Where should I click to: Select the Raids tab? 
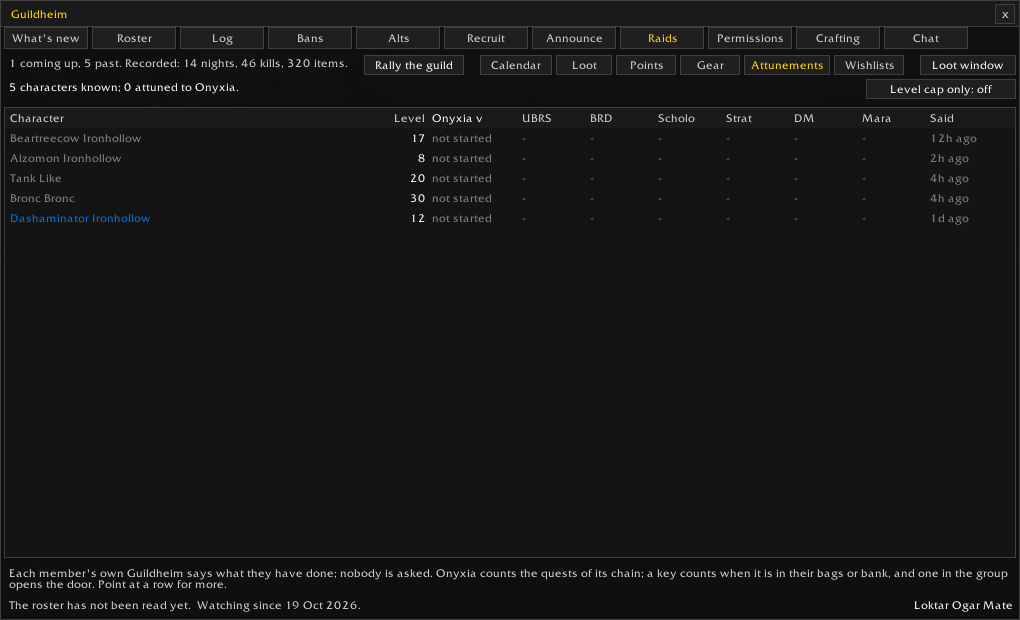pos(662,38)
